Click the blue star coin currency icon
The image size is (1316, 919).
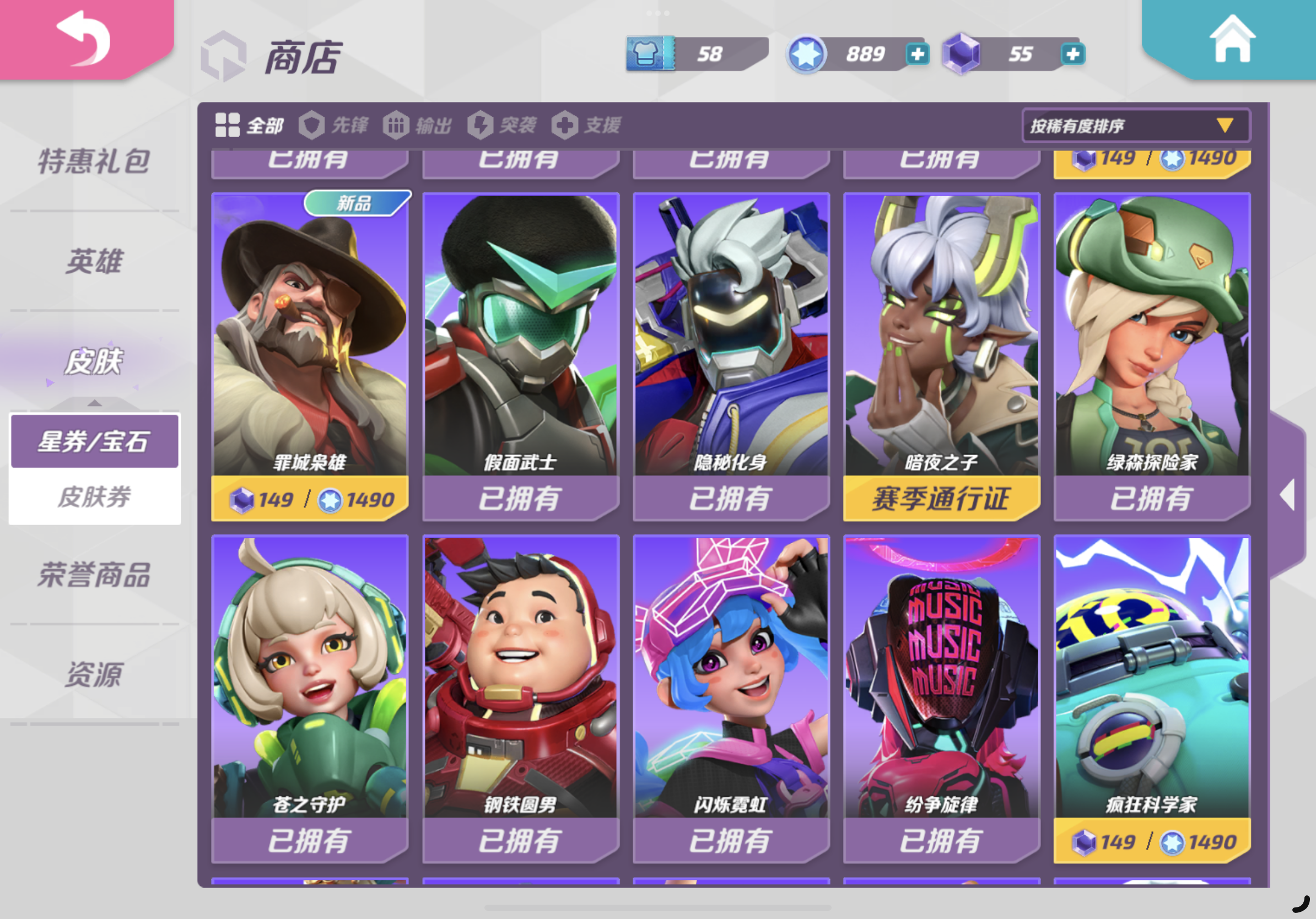point(806,55)
